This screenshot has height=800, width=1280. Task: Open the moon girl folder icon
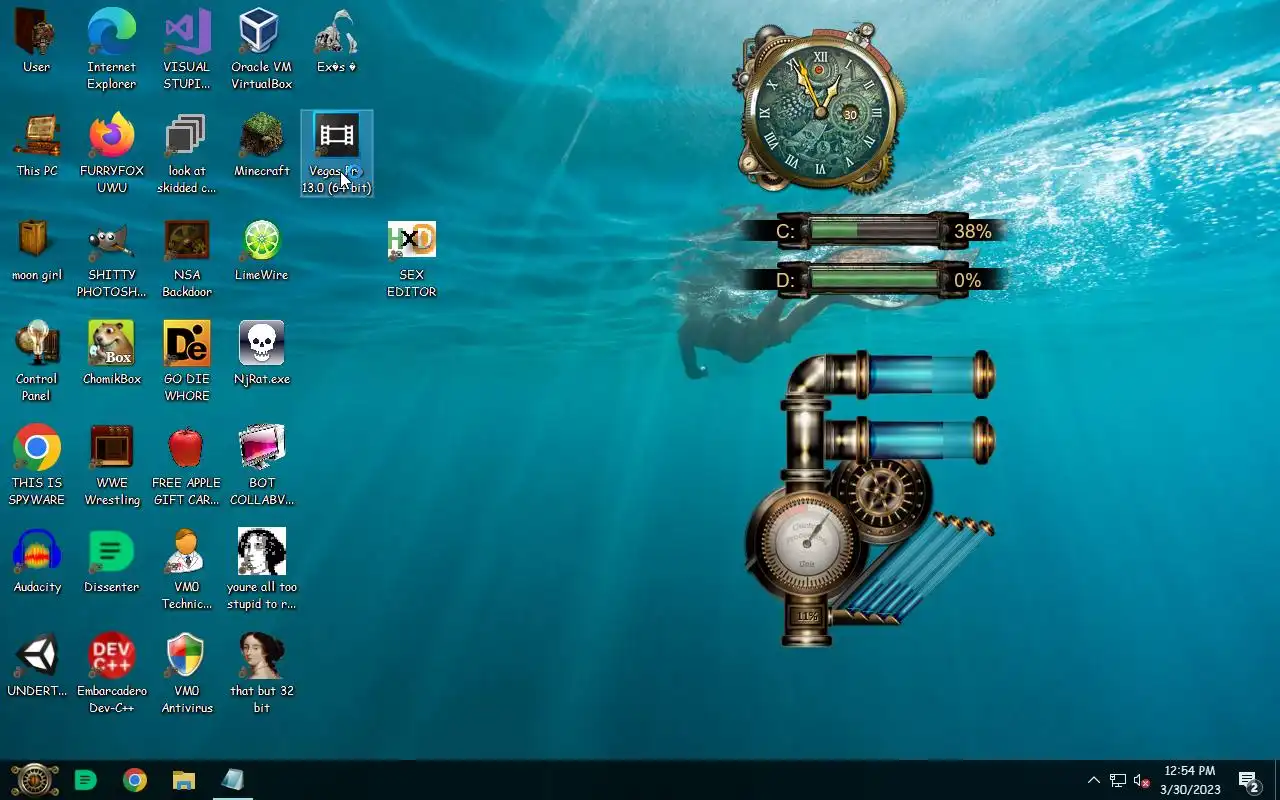click(x=37, y=250)
